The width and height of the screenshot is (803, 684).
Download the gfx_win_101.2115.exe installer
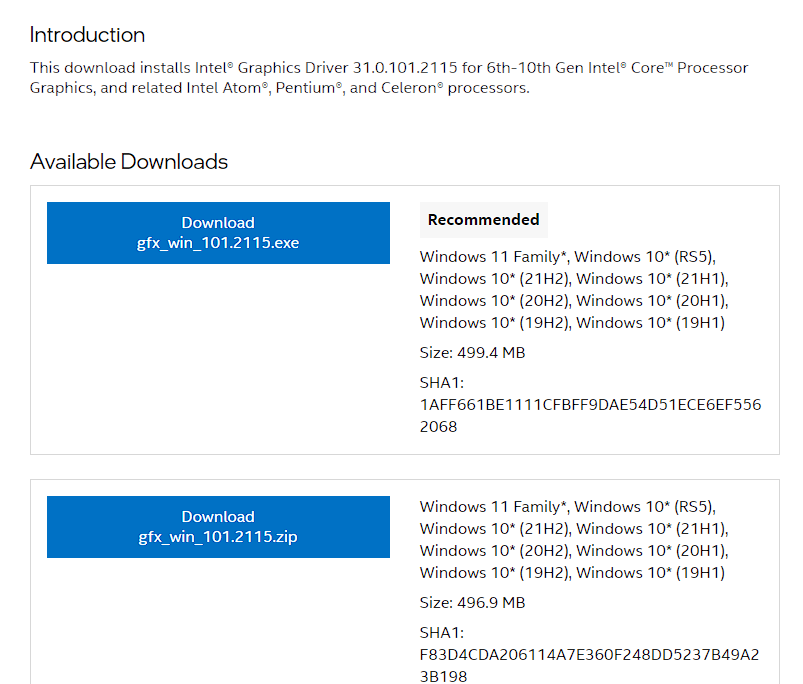tap(218, 233)
